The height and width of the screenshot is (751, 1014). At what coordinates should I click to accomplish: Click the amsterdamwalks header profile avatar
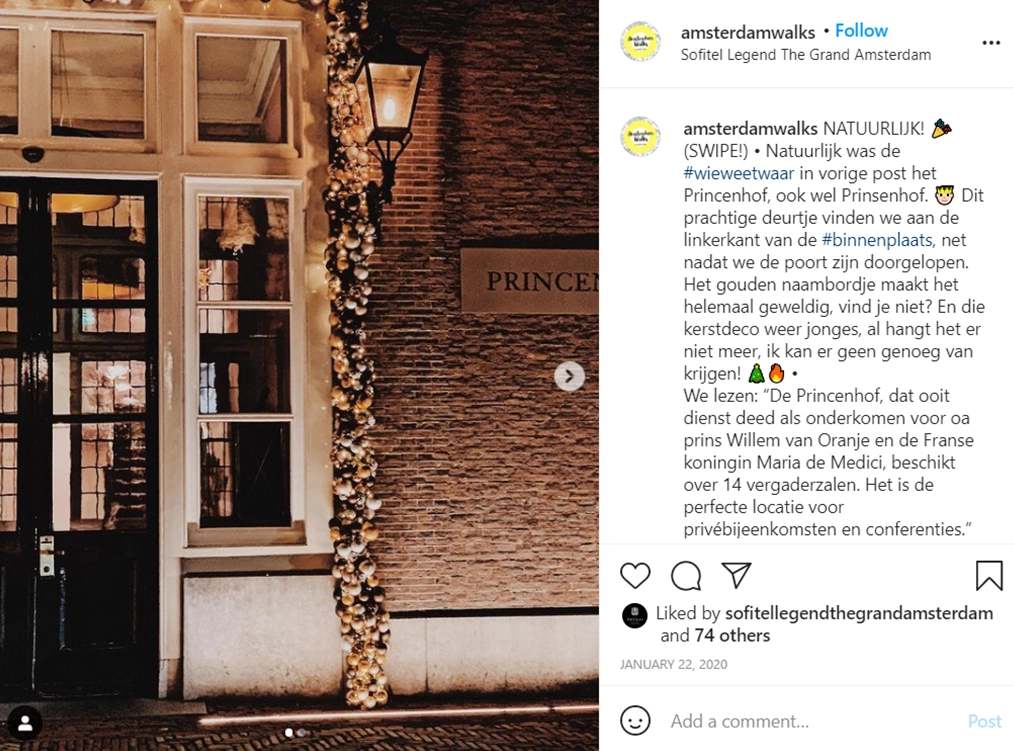click(x=640, y=42)
